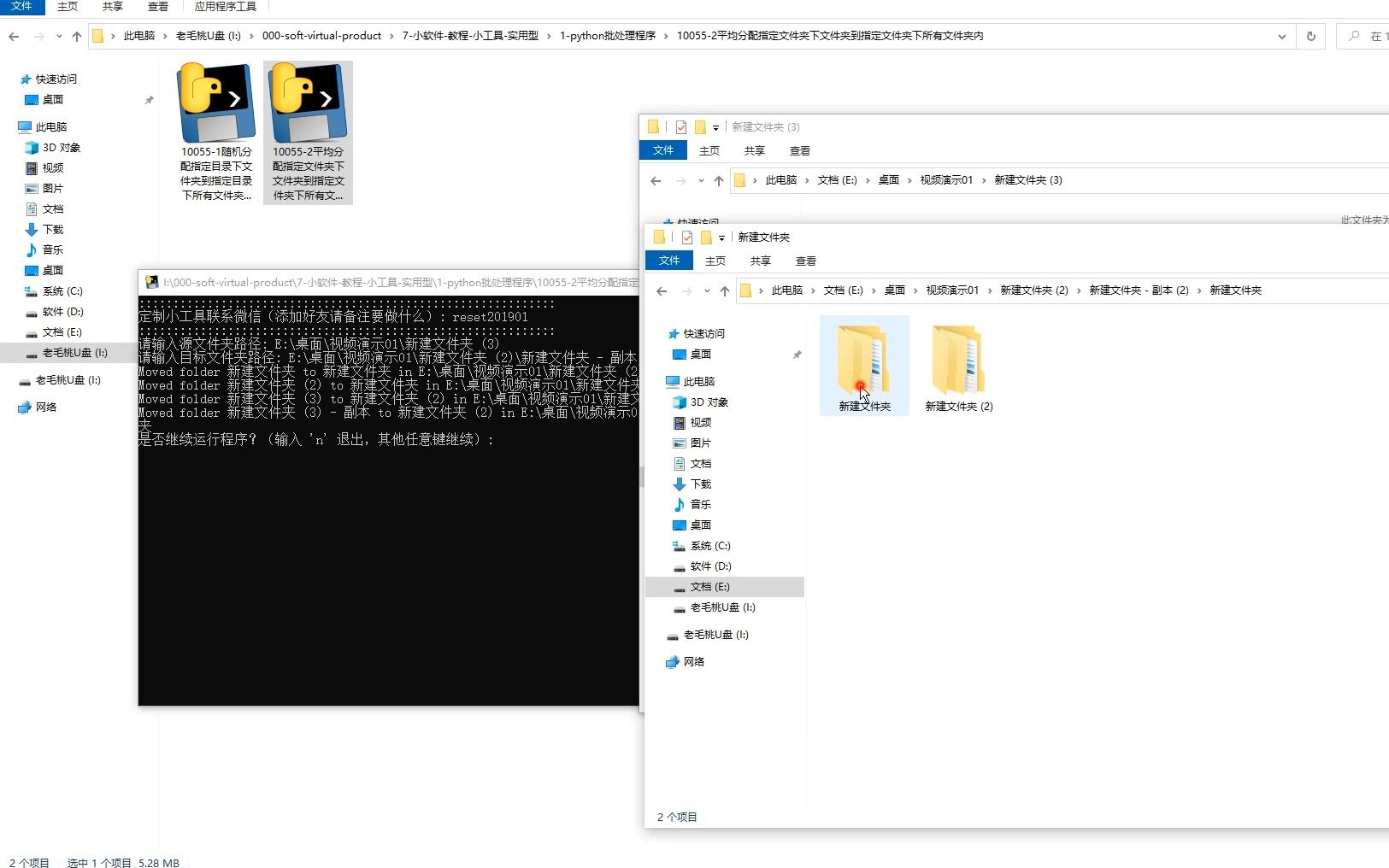1389x868 pixels.
Task: Open 下载 in front window sidebar
Action: pyautogui.click(x=700, y=484)
